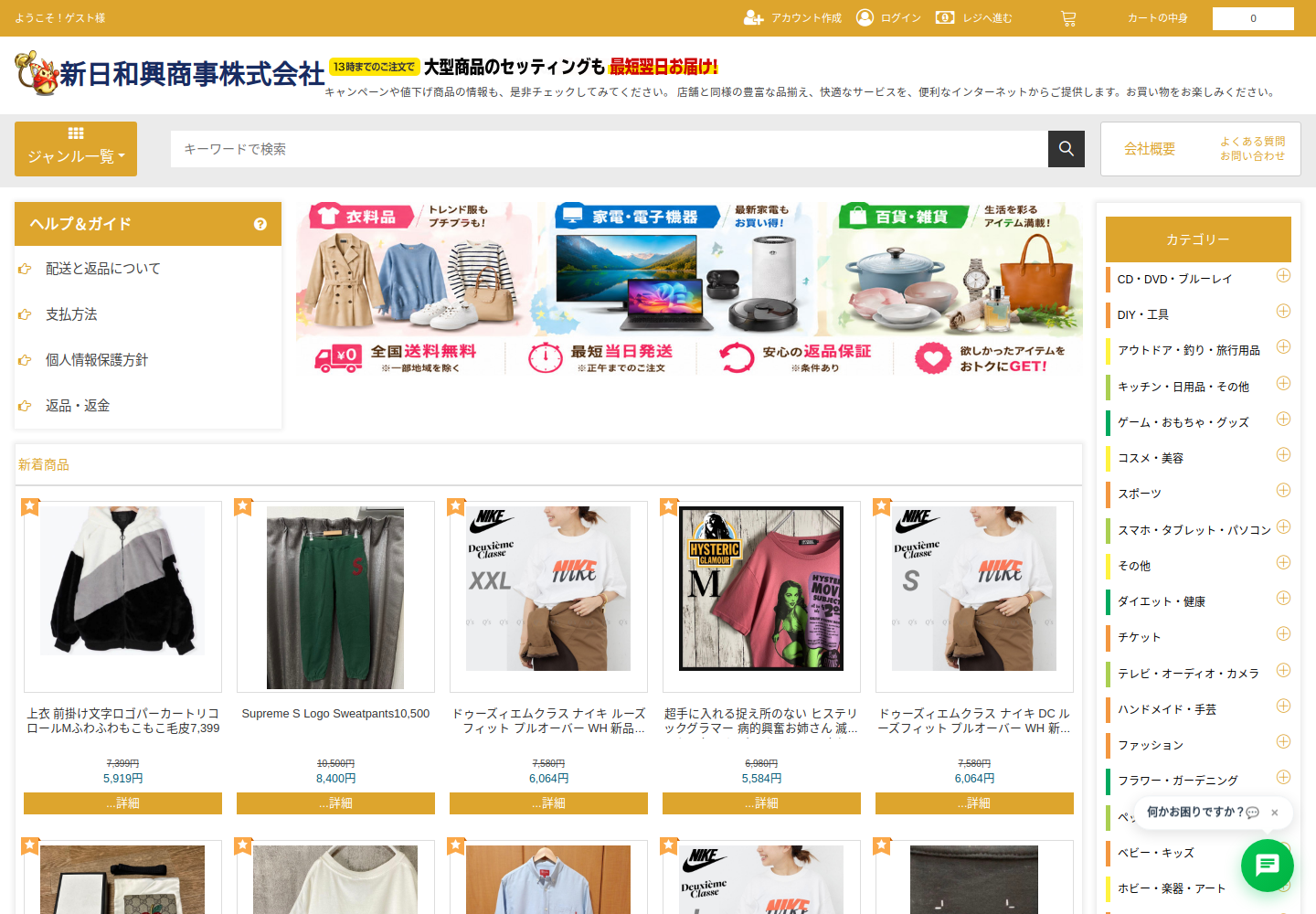Expand the DIY・工具 category
Viewport: 1316px width, 914px height.
(1283, 312)
